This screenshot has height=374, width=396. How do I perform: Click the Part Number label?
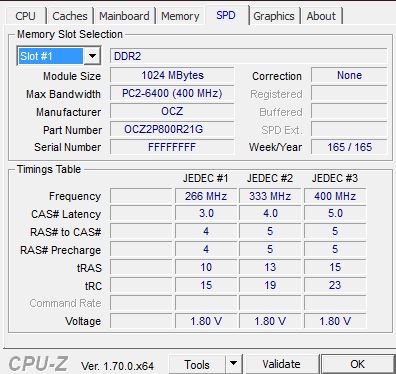pos(72,130)
